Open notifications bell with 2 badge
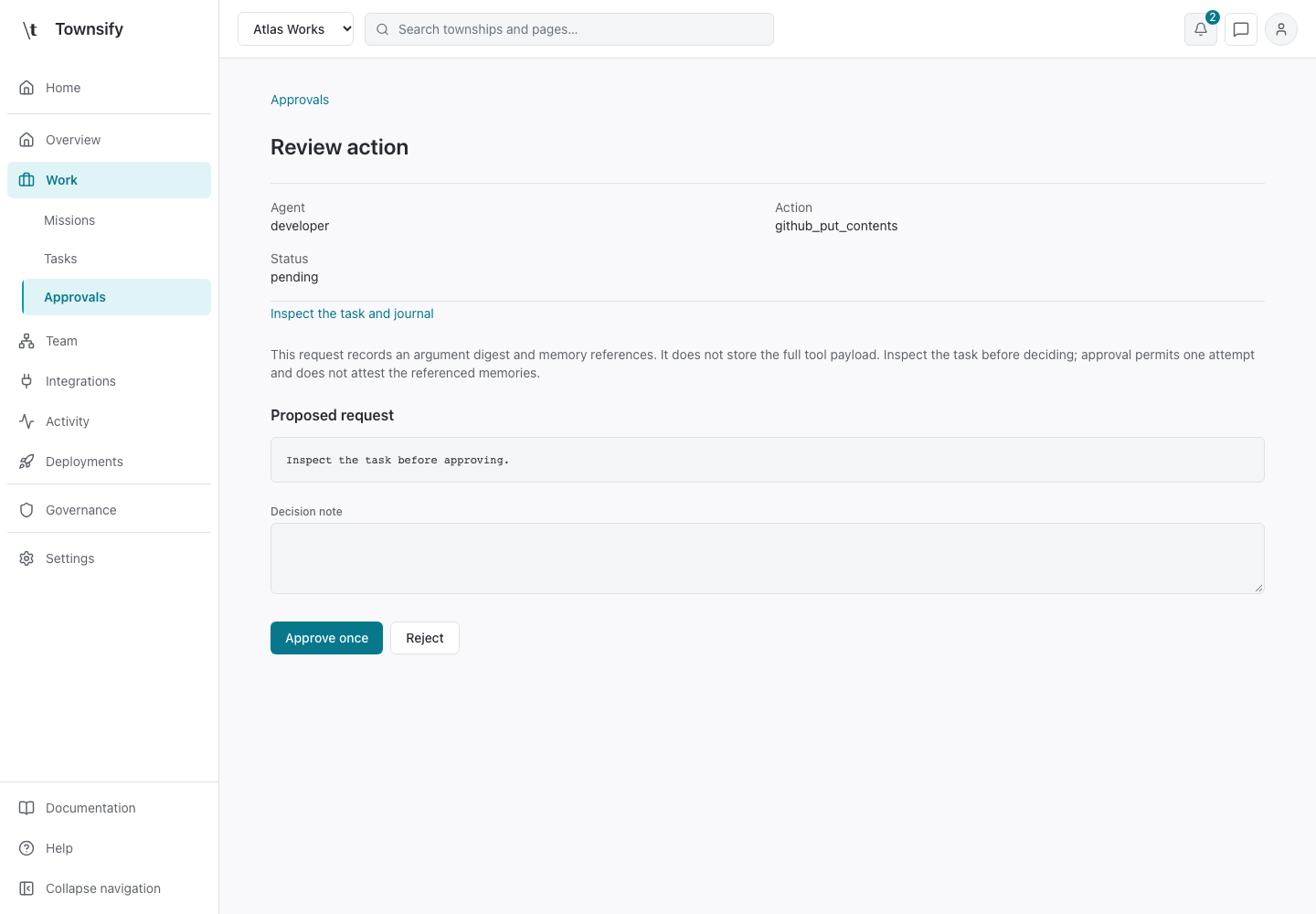 (x=1201, y=29)
